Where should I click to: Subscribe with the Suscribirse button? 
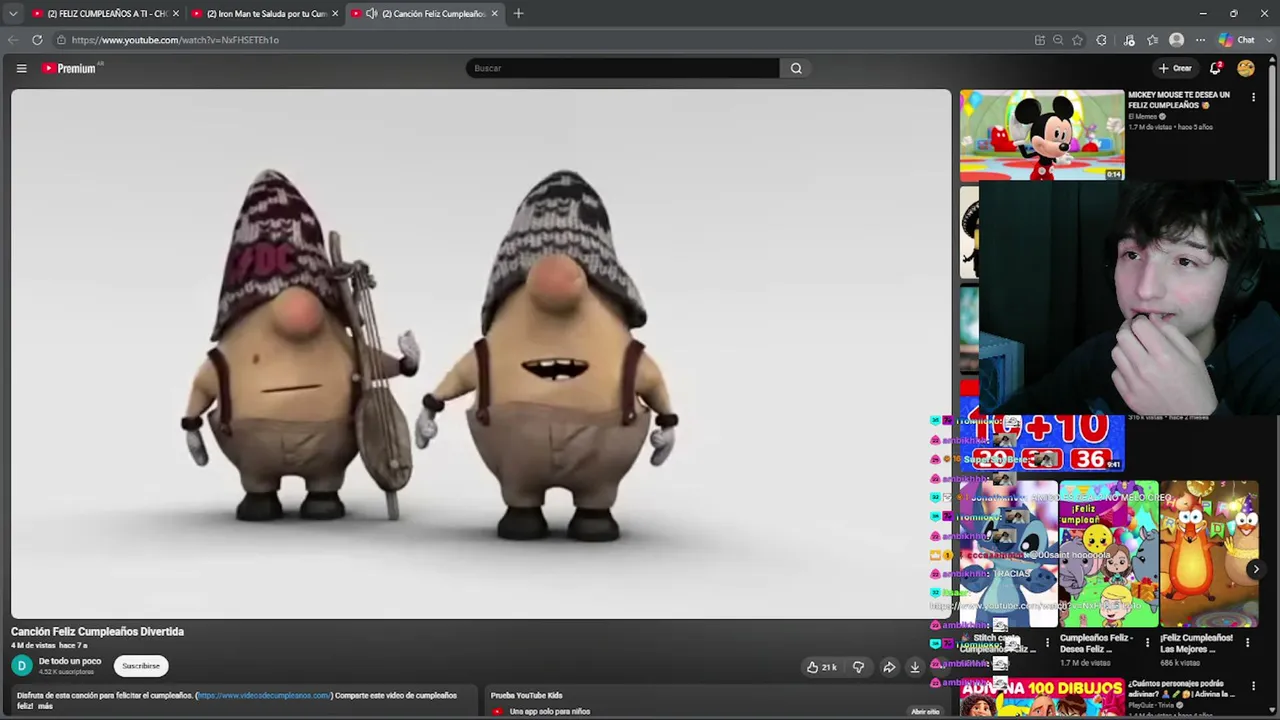click(141, 666)
